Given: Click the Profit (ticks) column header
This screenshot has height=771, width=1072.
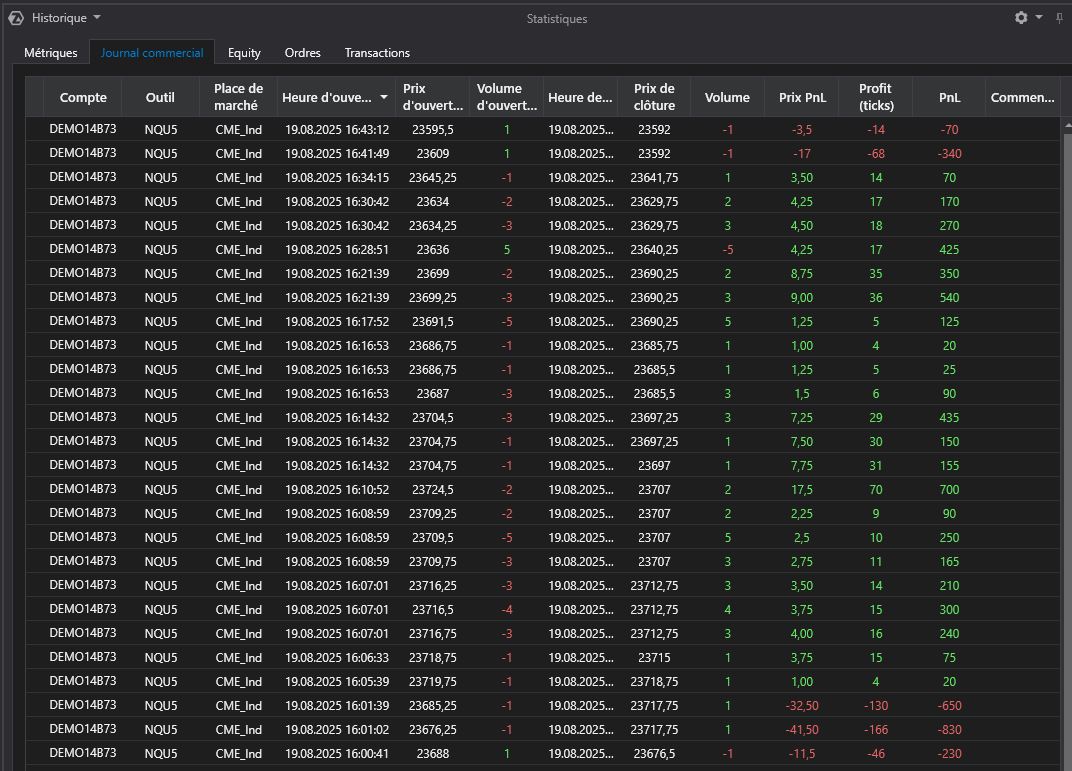Looking at the screenshot, I should pos(875,97).
